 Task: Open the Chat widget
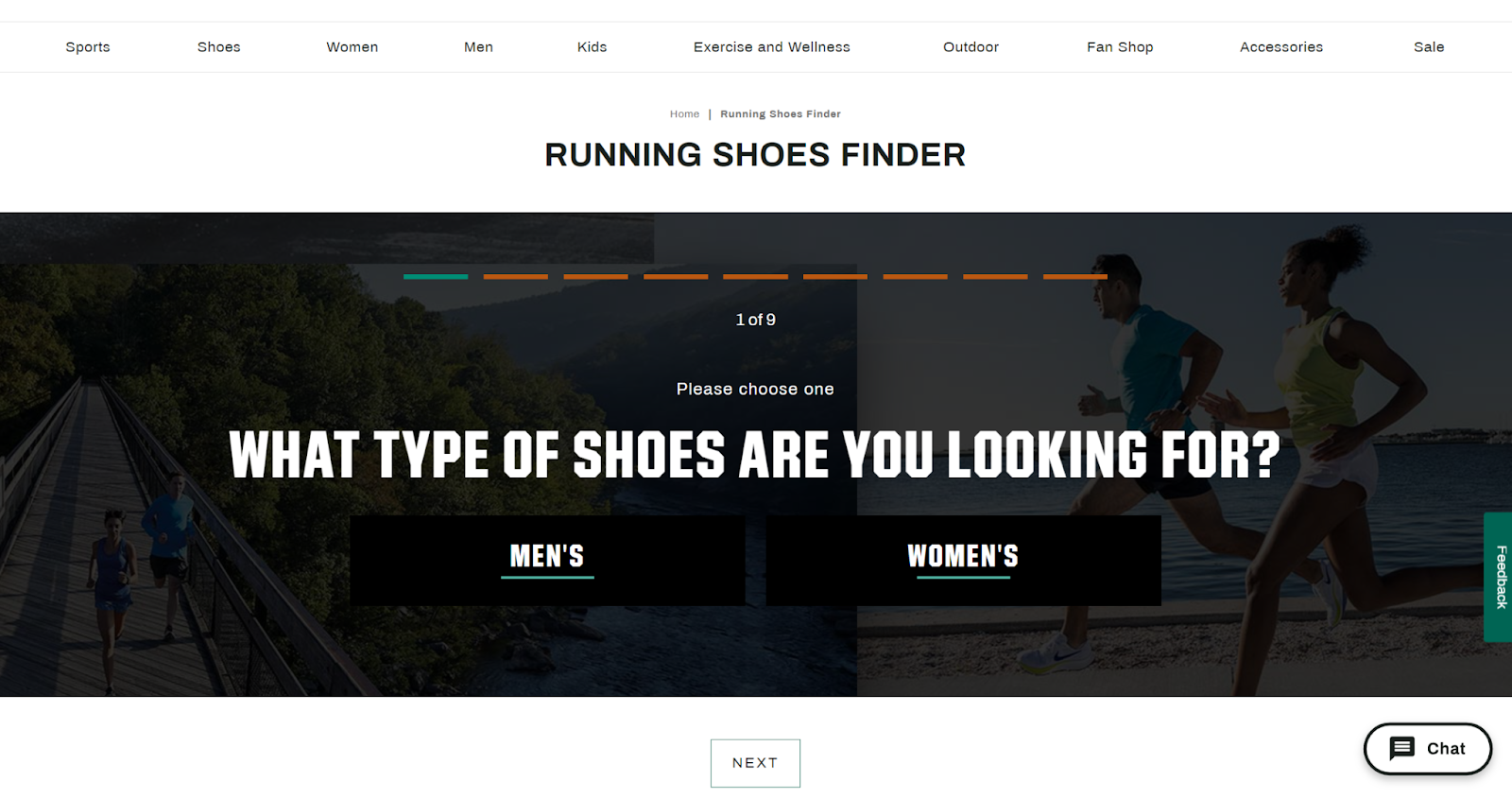click(1427, 749)
